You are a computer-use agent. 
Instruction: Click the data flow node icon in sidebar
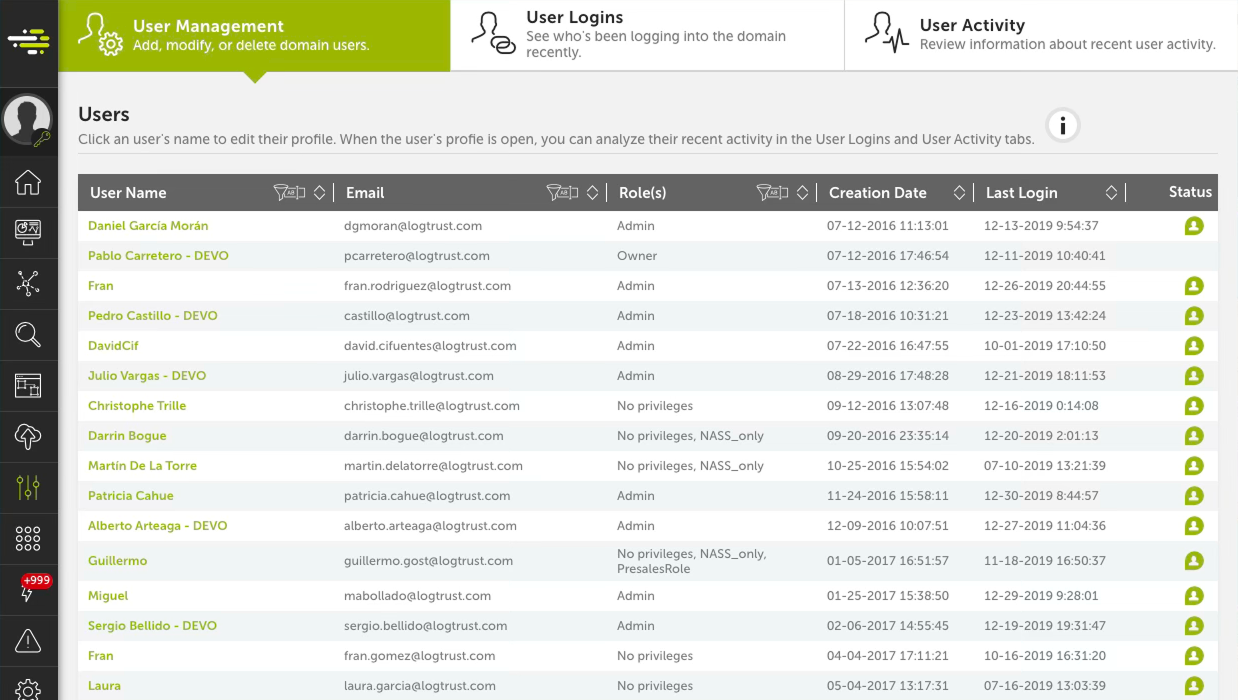pos(29,284)
